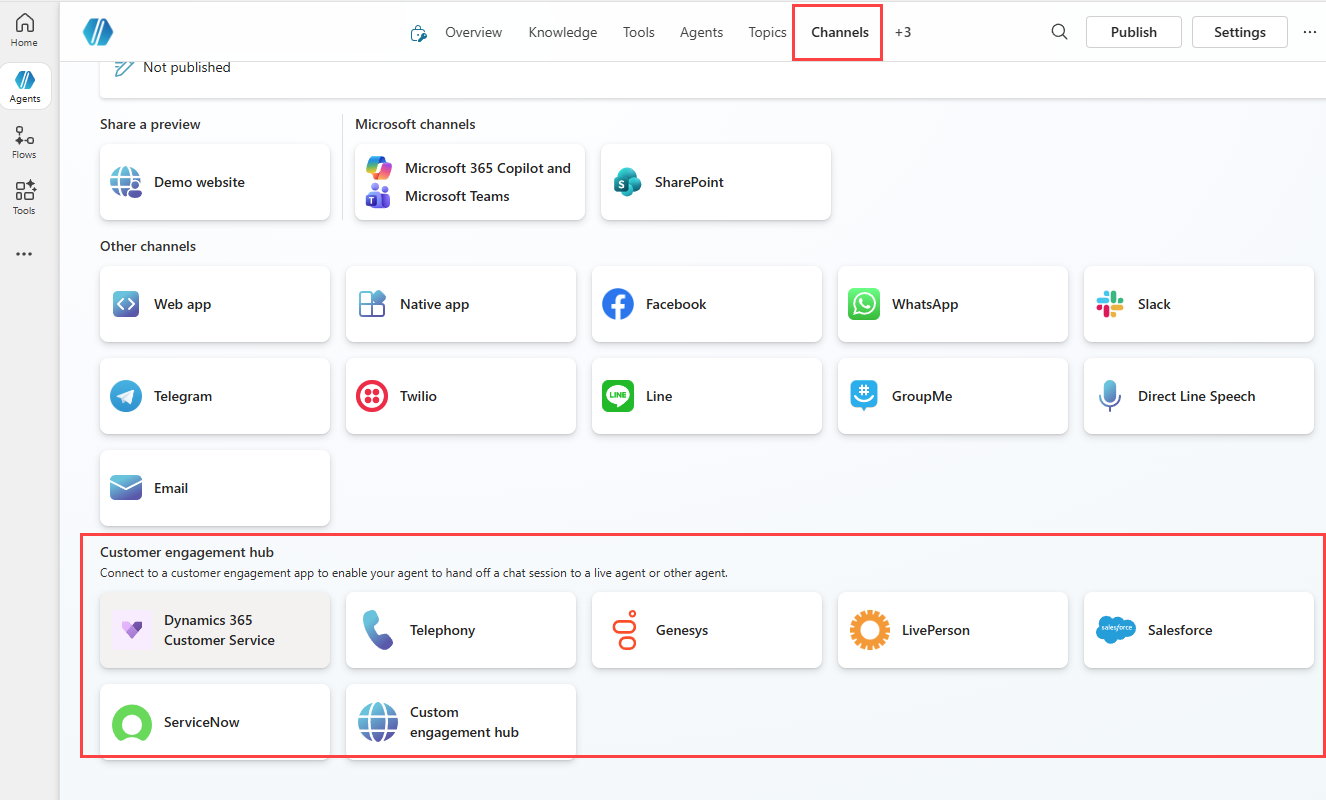The height and width of the screenshot is (800, 1326).
Task: Open the Settings button
Action: point(1240,32)
